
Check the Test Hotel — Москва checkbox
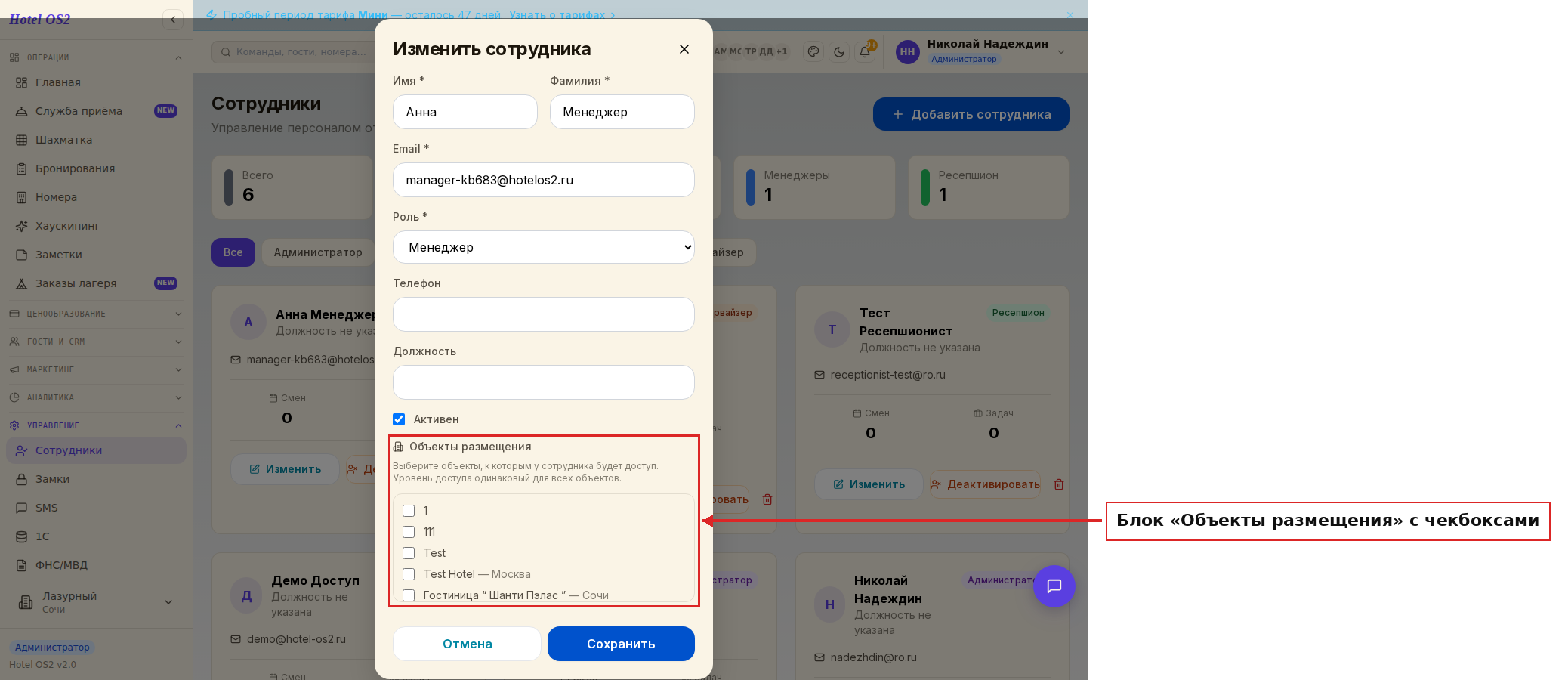pos(409,574)
